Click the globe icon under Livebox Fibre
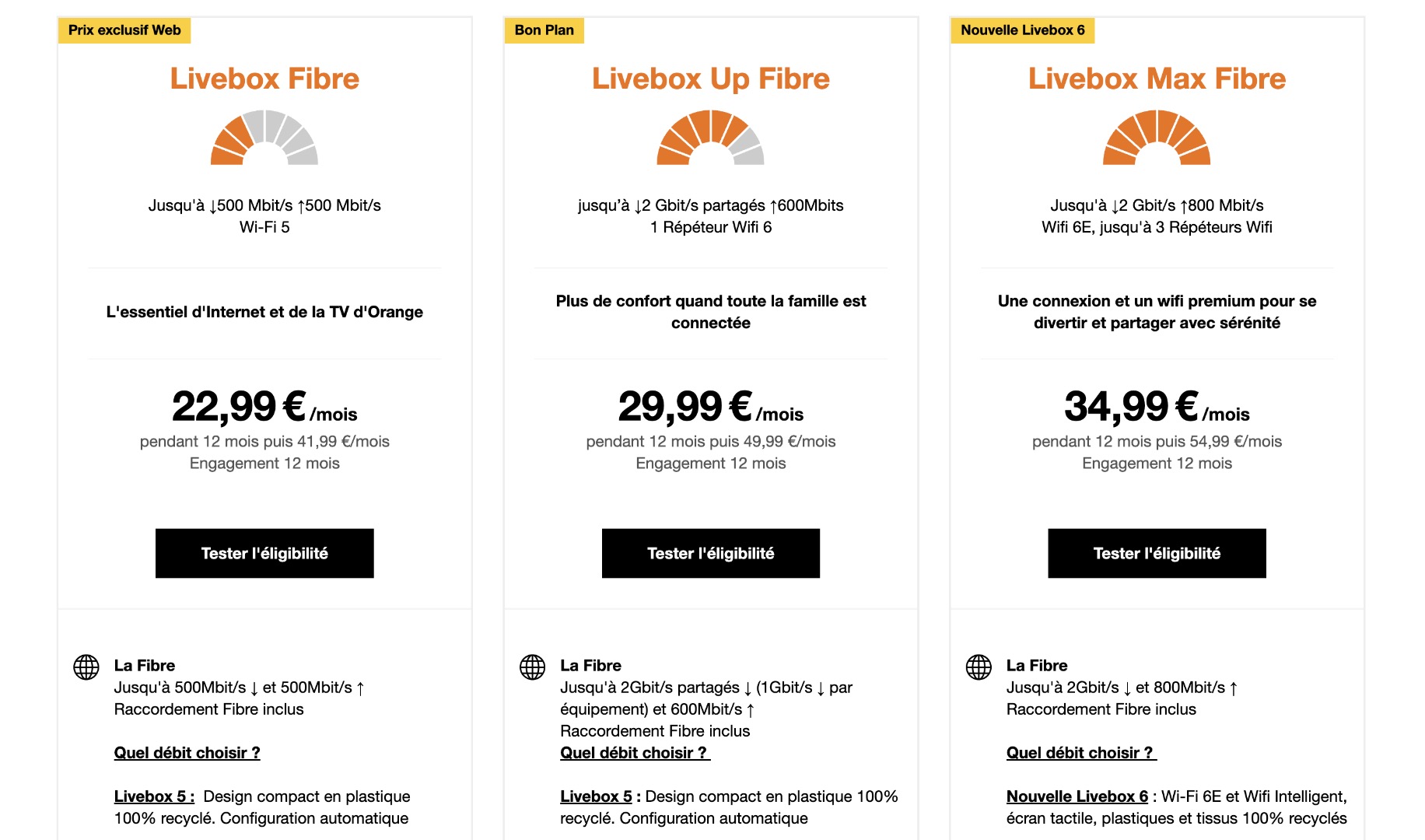 tap(86, 667)
